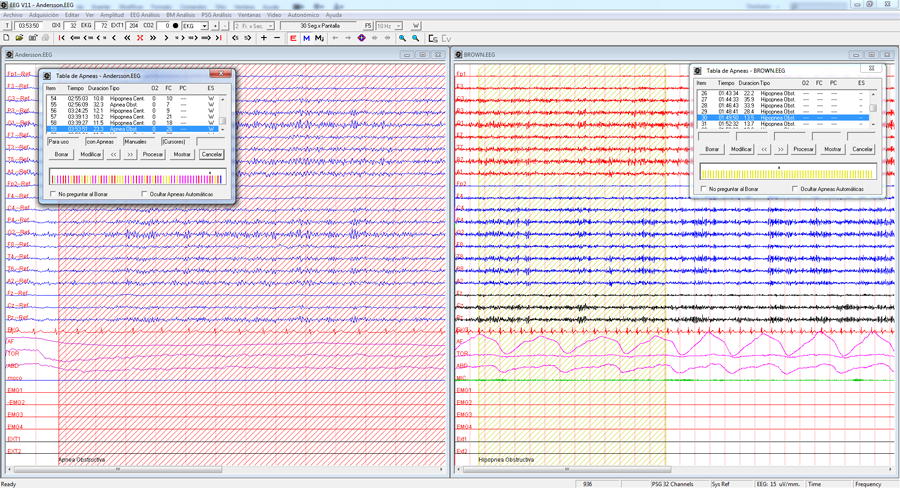900x488 pixels.
Task: Open the Amplitud menu
Action: (x=112, y=15)
